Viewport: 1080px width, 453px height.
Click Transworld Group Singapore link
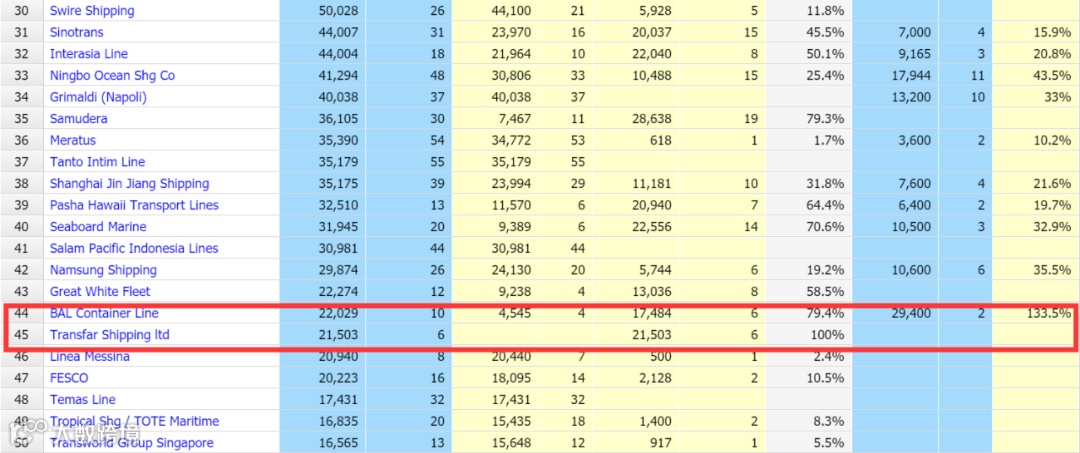132,443
